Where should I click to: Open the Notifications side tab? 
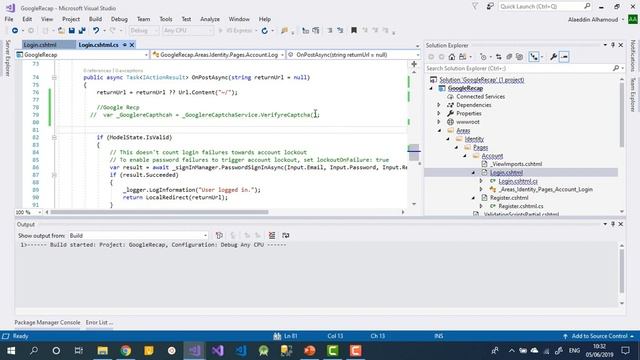point(633,56)
